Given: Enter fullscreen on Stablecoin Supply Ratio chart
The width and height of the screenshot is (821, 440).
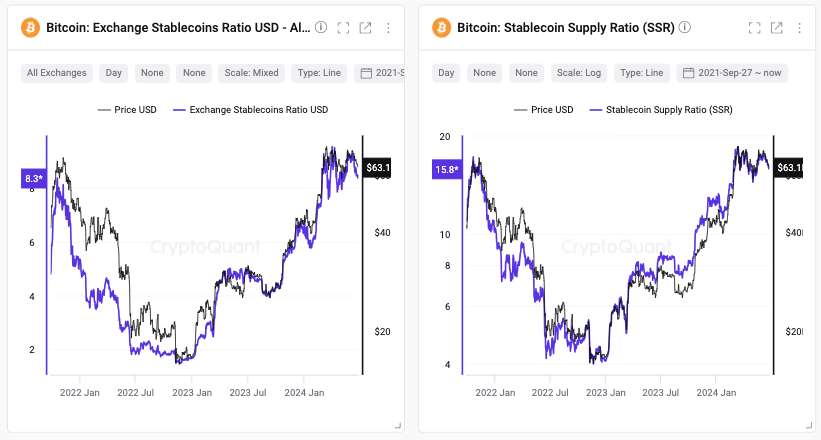Looking at the screenshot, I should (x=754, y=28).
